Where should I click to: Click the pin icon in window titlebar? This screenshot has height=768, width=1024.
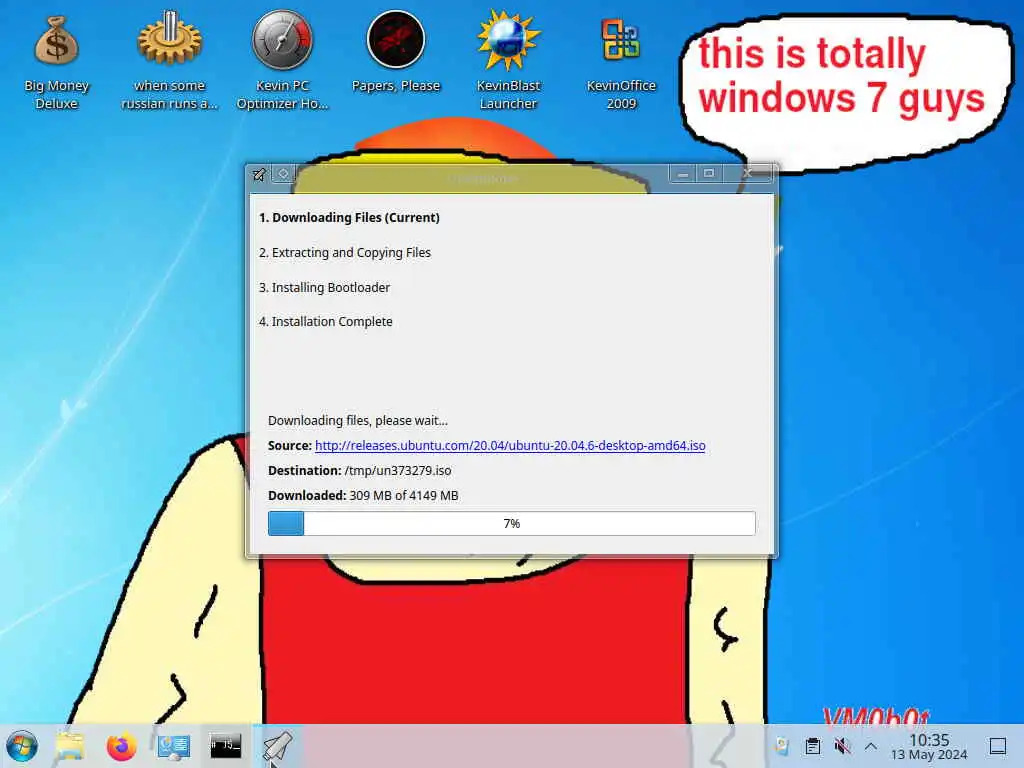tap(259, 174)
